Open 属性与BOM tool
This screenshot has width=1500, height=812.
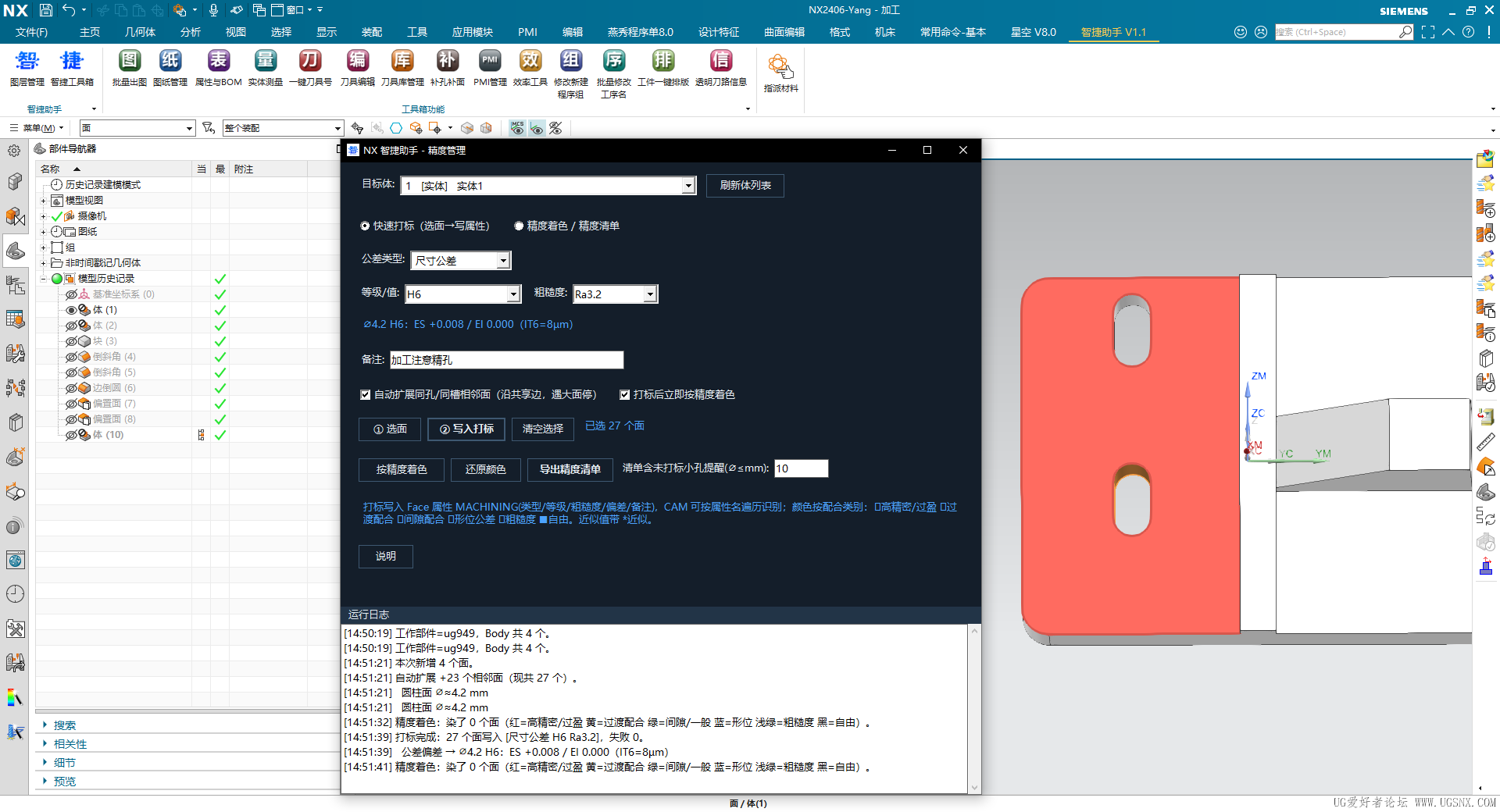click(x=218, y=67)
